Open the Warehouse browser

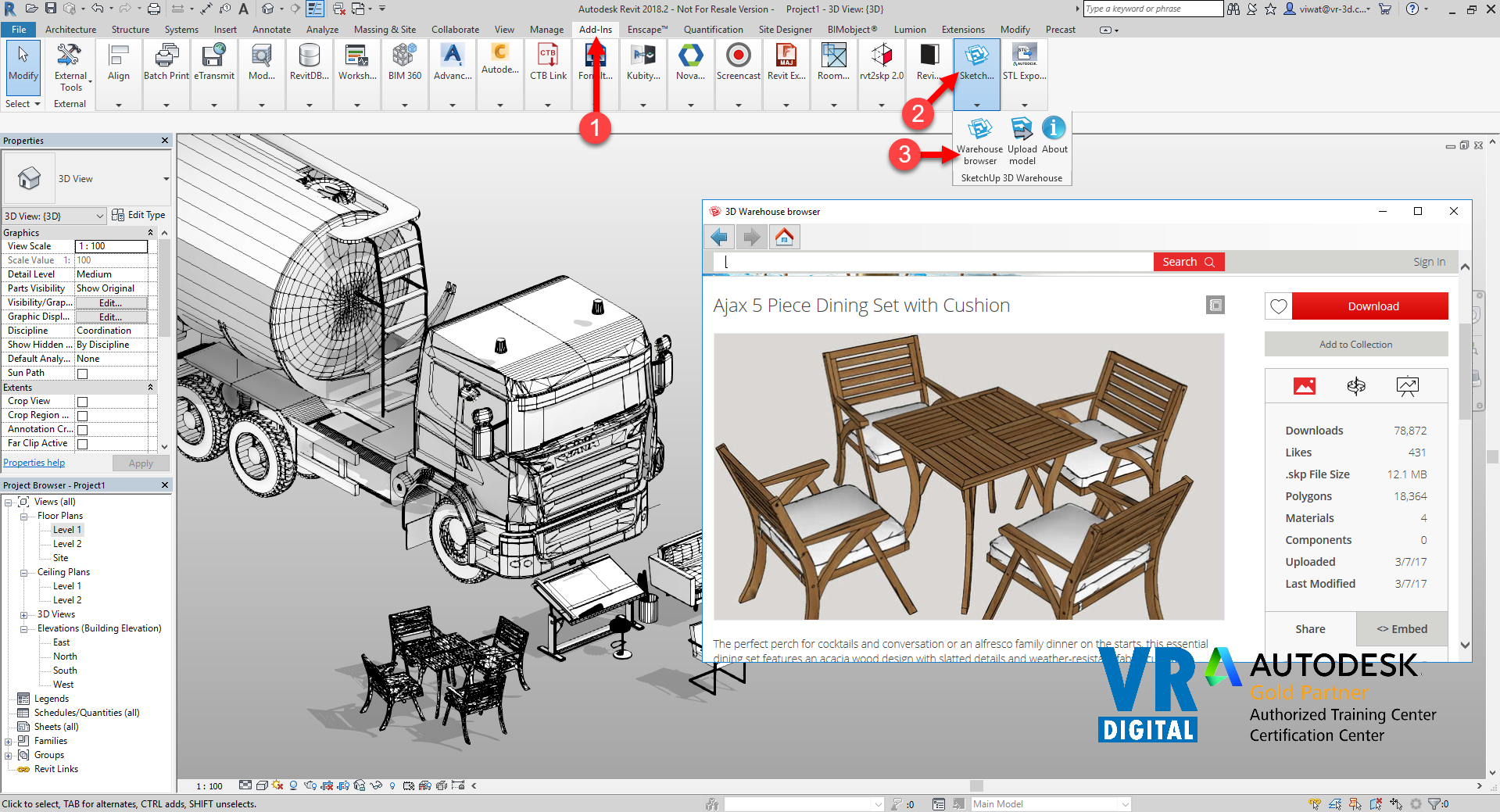click(979, 141)
